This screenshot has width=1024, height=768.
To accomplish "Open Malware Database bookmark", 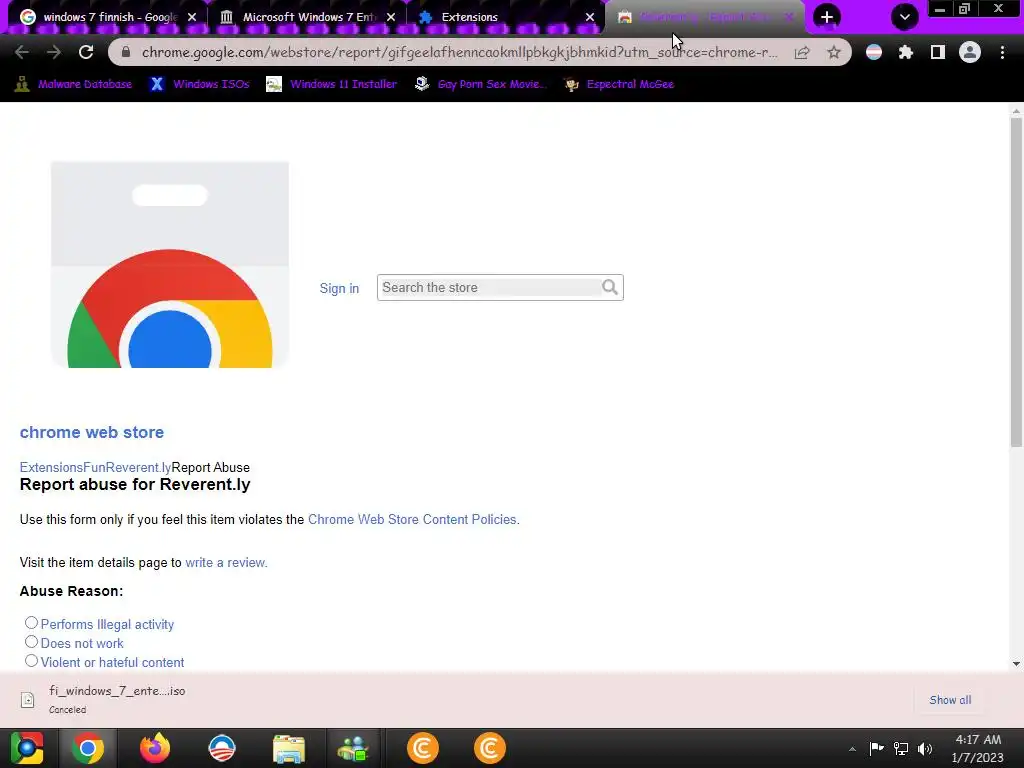I will point(73,84).
